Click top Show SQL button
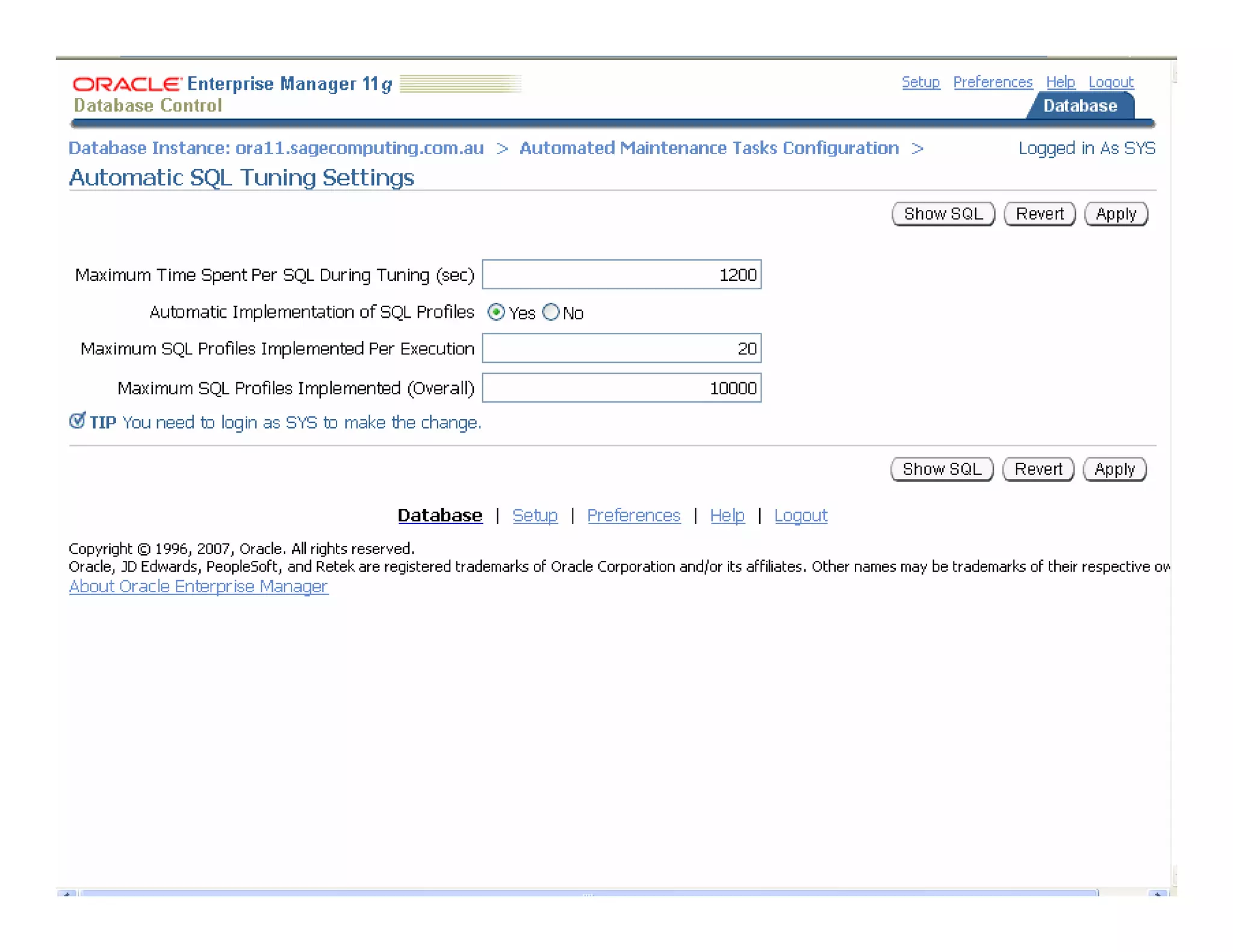Screen dimensions: 1233x952 tap(943, 214)
